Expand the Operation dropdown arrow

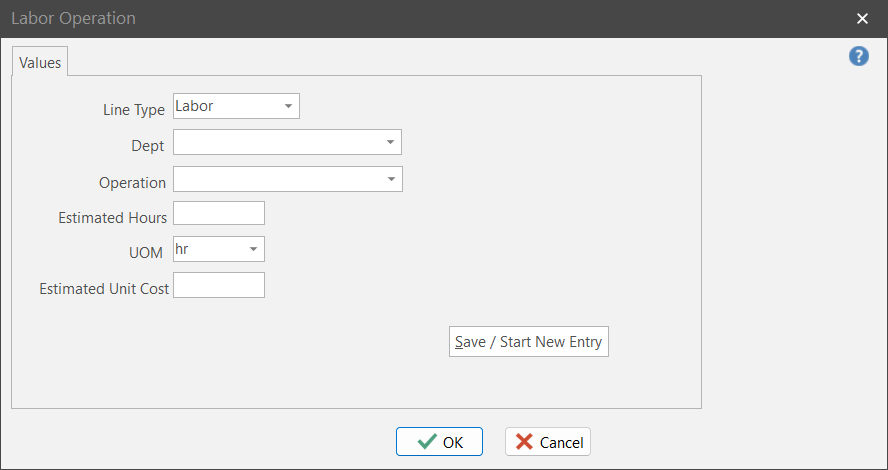pyautogui.click(x=390, y=180)
